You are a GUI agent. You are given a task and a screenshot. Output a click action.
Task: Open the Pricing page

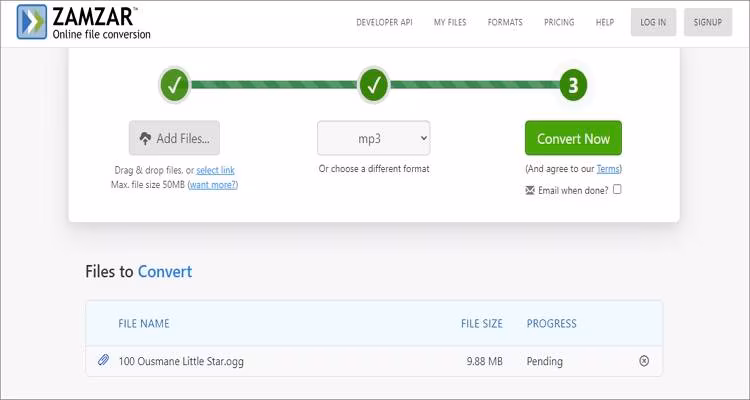559,22
